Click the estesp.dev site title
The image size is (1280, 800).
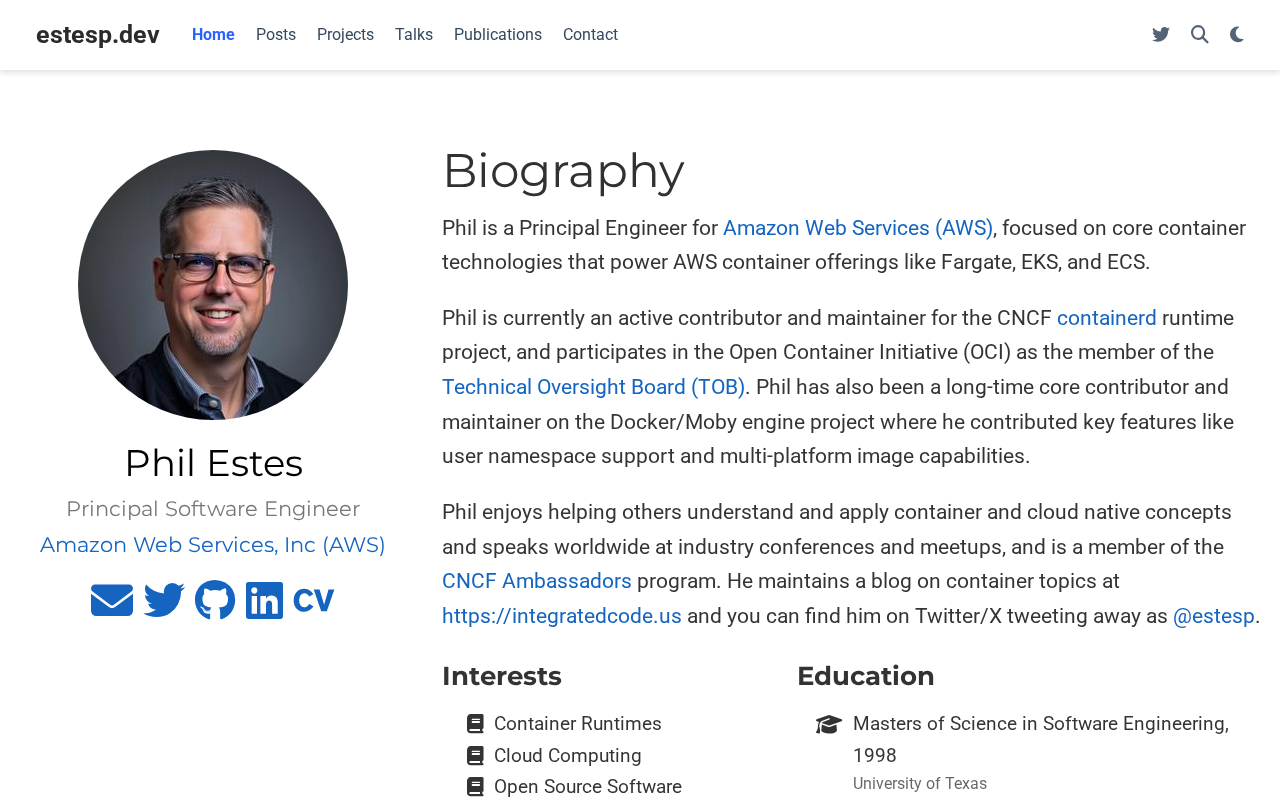click(98, 35)
